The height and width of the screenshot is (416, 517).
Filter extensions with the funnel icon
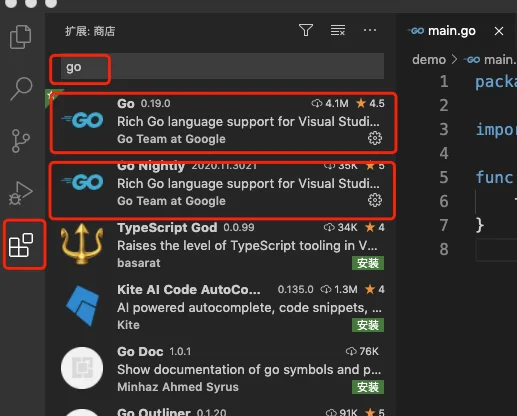[x=306, y=30]
